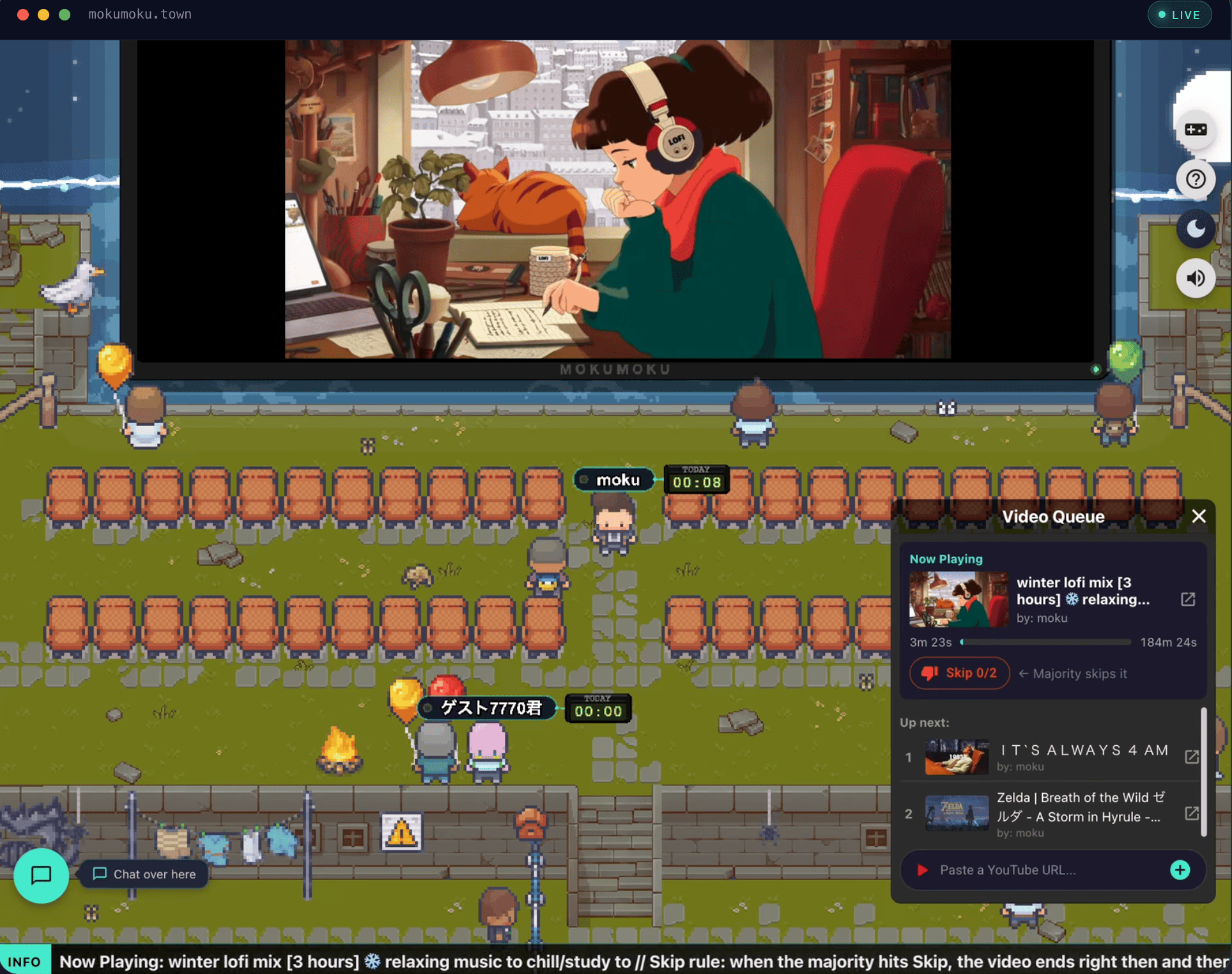Viewport: 1232px width, 974px height.
Task: Click the winter lofi mix title in queue
Action: [x=1083, y=591]
